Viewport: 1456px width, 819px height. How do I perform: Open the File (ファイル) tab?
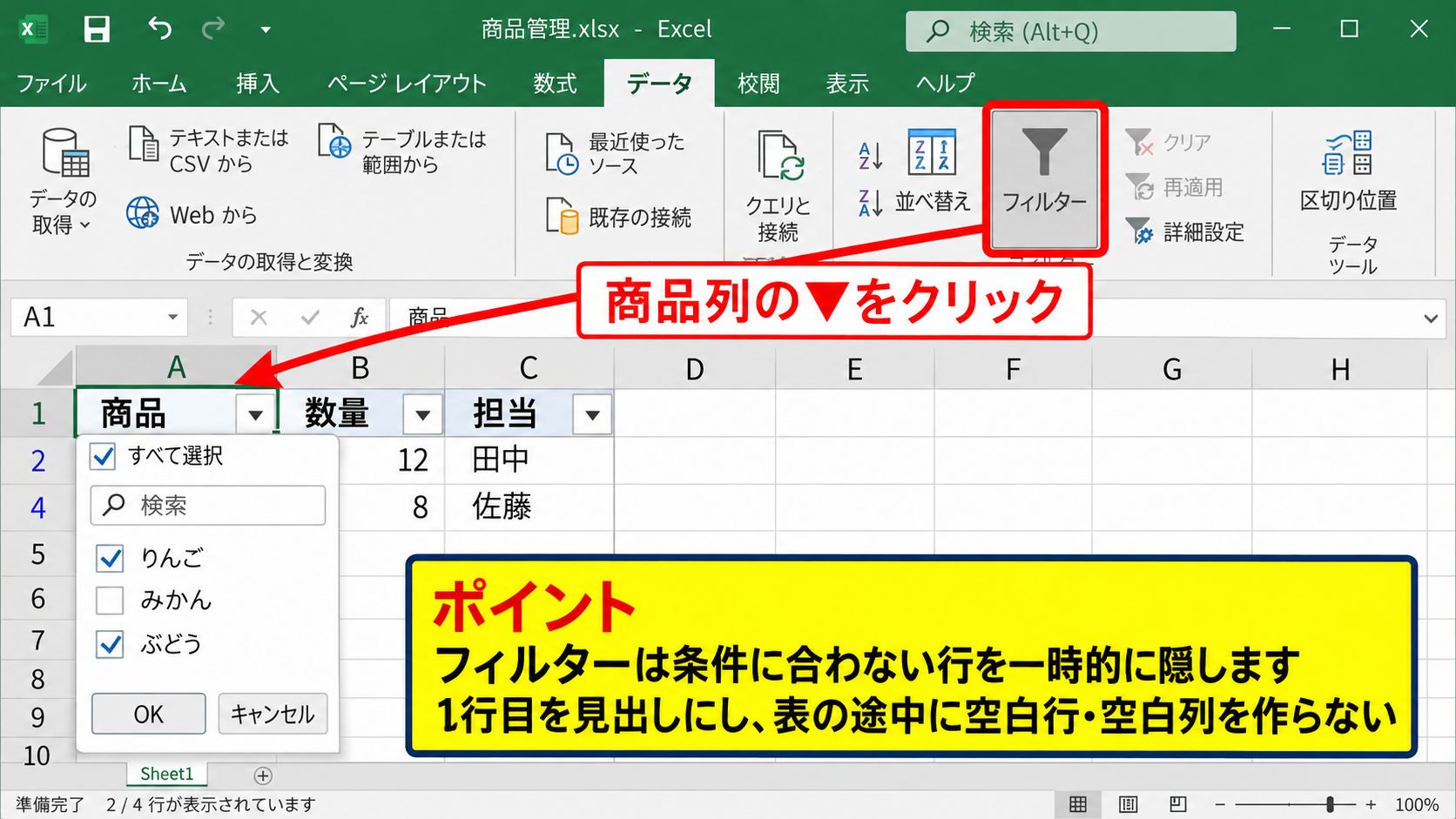point(51,84)
